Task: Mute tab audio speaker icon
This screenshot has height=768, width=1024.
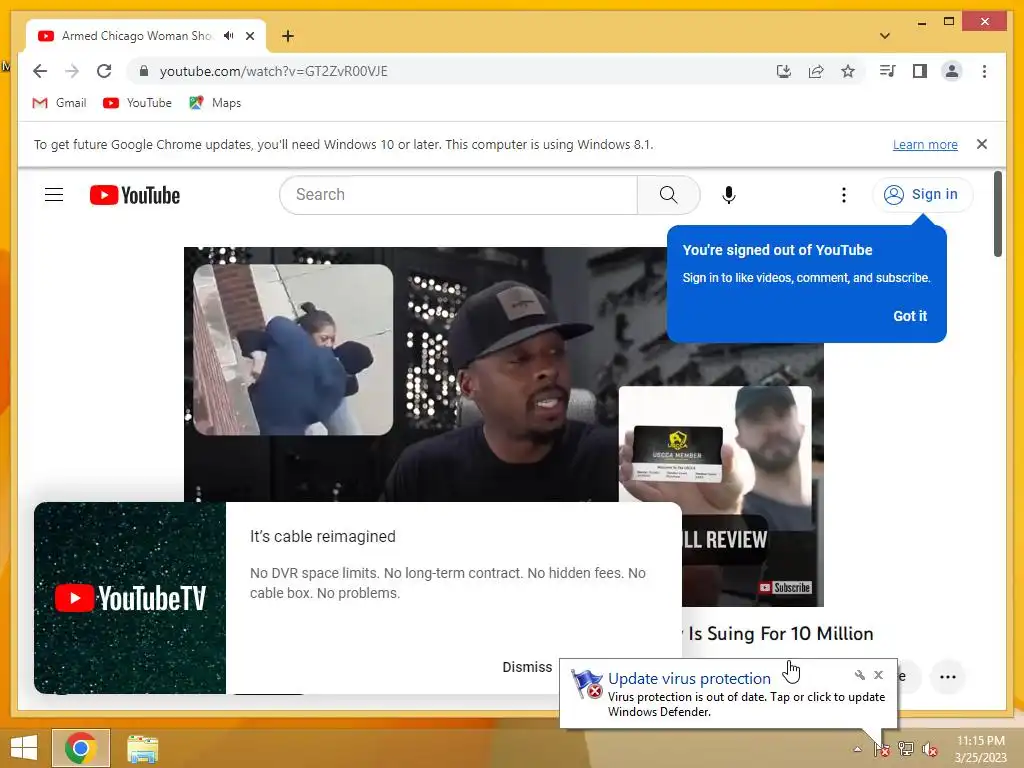Action: point(229,36)
